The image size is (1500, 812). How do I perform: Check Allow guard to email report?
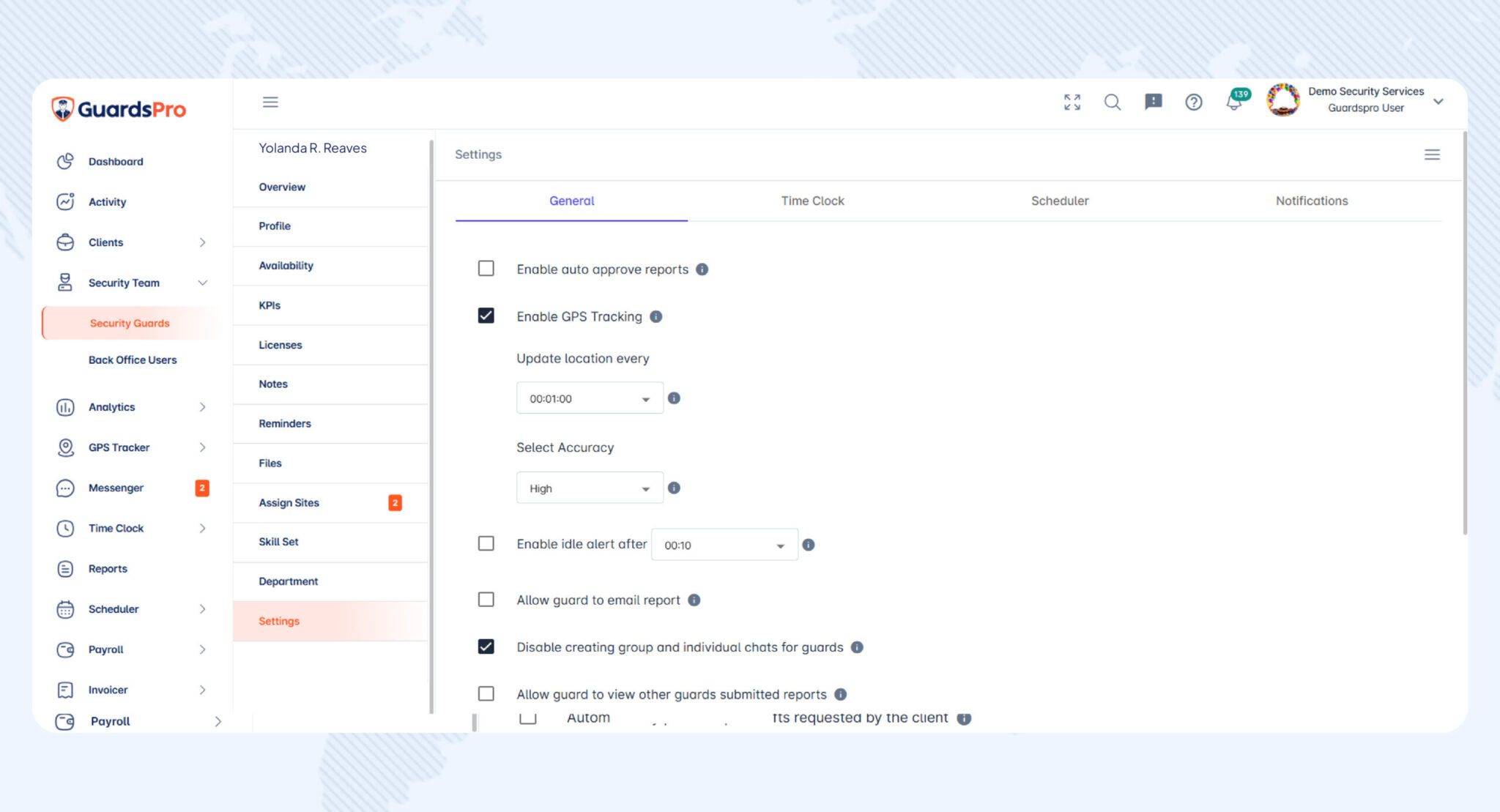point(486,600)
